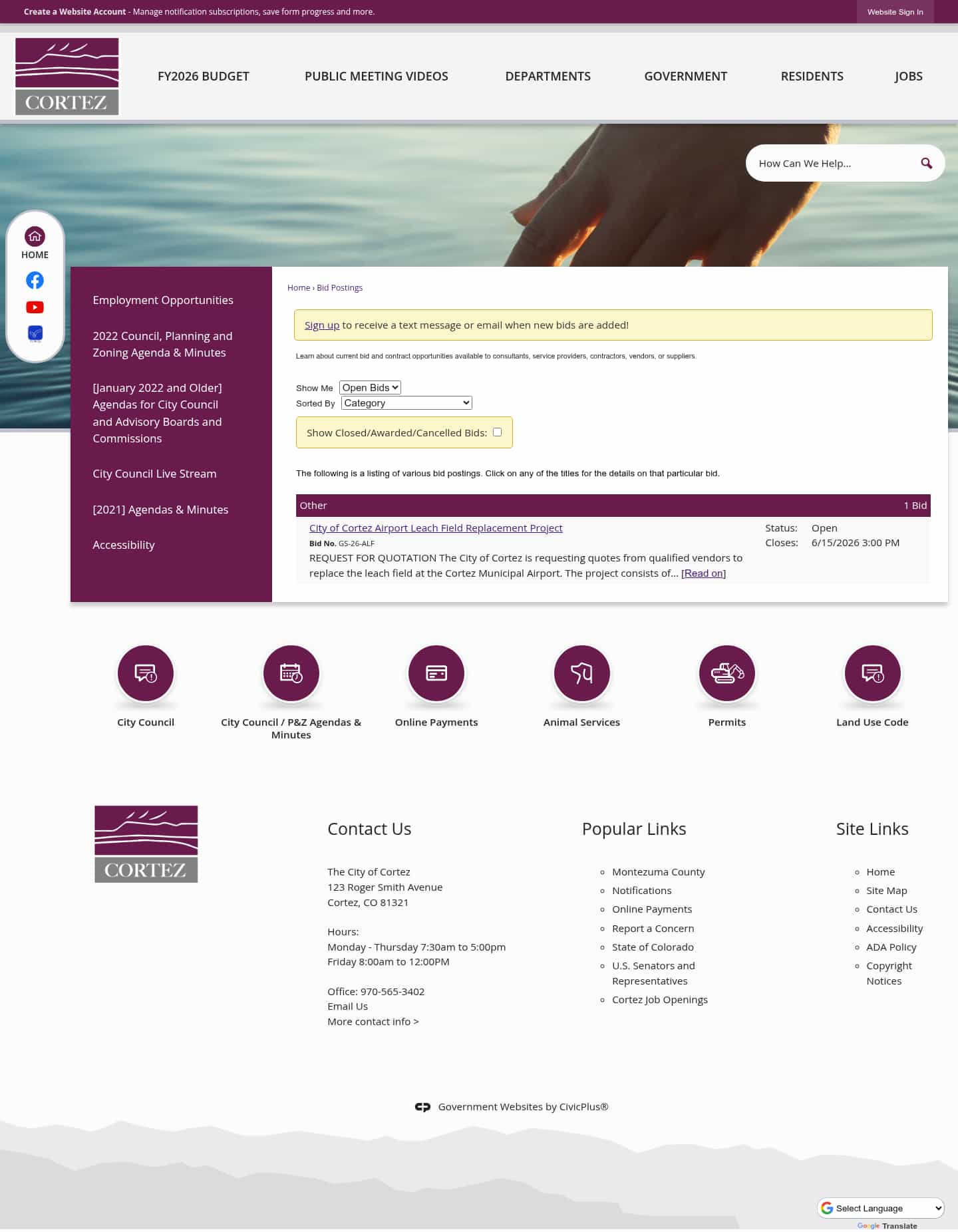The height and width of the screenshot is (1232, 958).
Task: Open ADA Policy link
Action: (891, 947)
